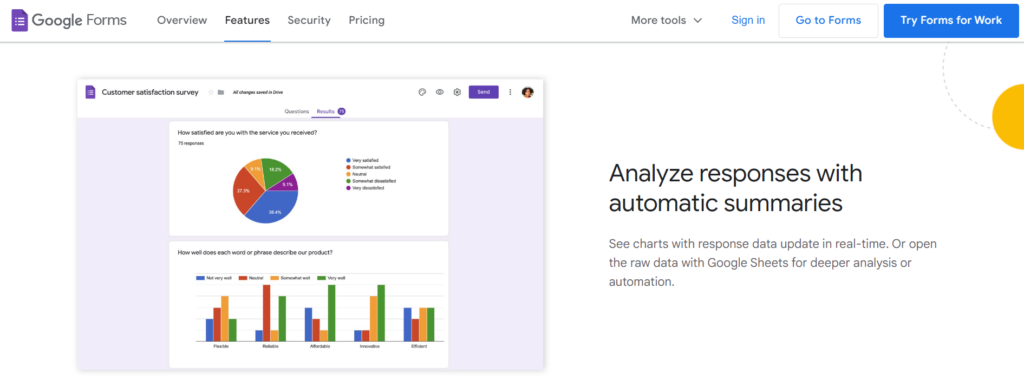Star the Customer satisfaction survey form
The width and height of the screenshot is (1024, 380).
click(x=210, y=92)
